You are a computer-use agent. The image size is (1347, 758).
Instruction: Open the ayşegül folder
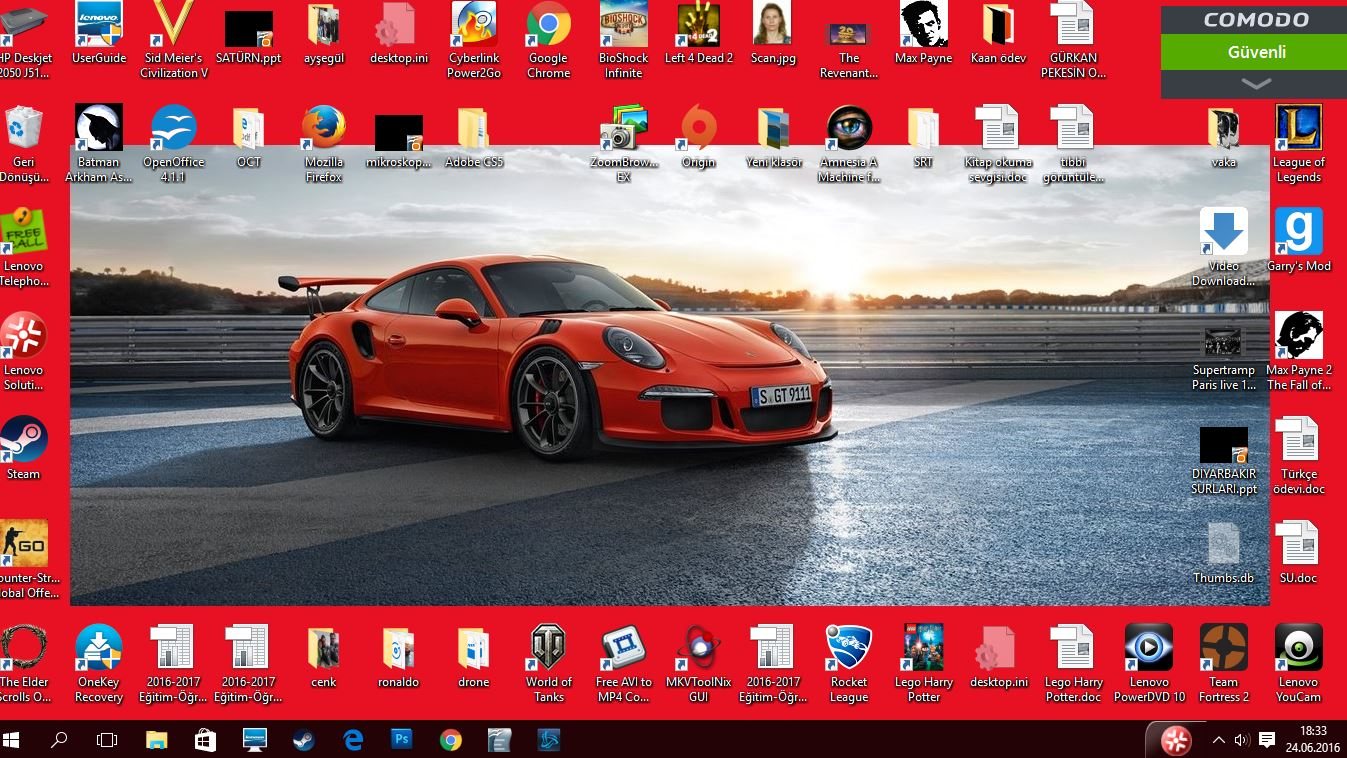[x=324, y=34]
